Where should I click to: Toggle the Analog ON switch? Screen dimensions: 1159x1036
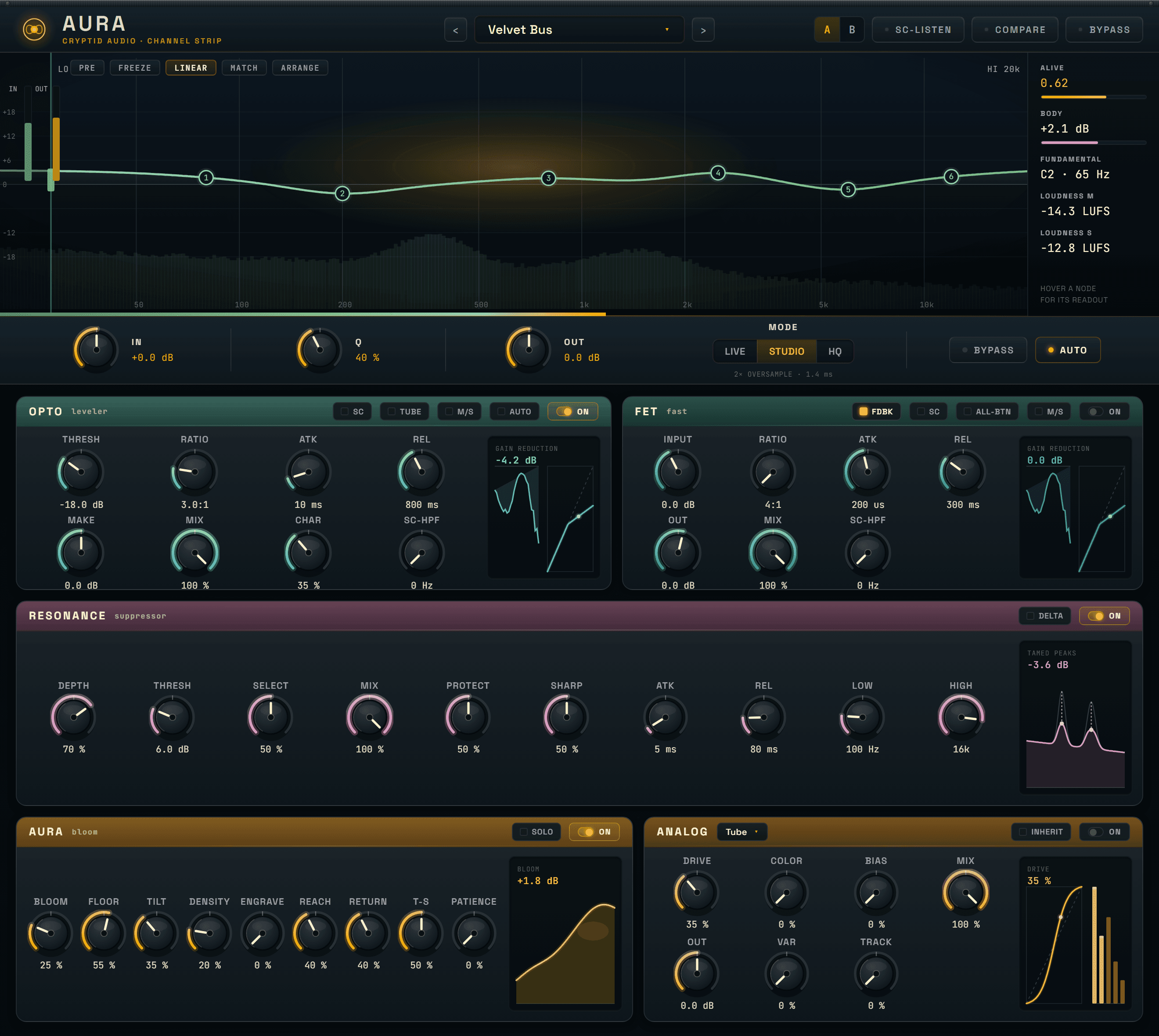[x=1105, y=831]
